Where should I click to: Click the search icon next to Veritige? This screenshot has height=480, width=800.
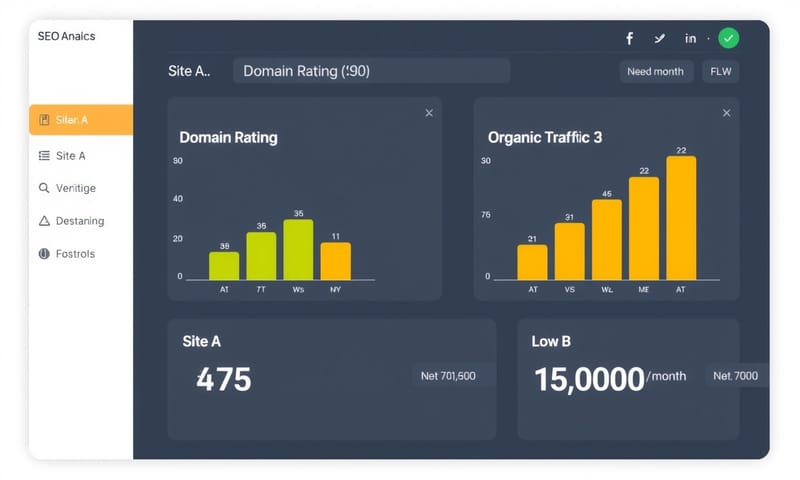tap(44, 188)
